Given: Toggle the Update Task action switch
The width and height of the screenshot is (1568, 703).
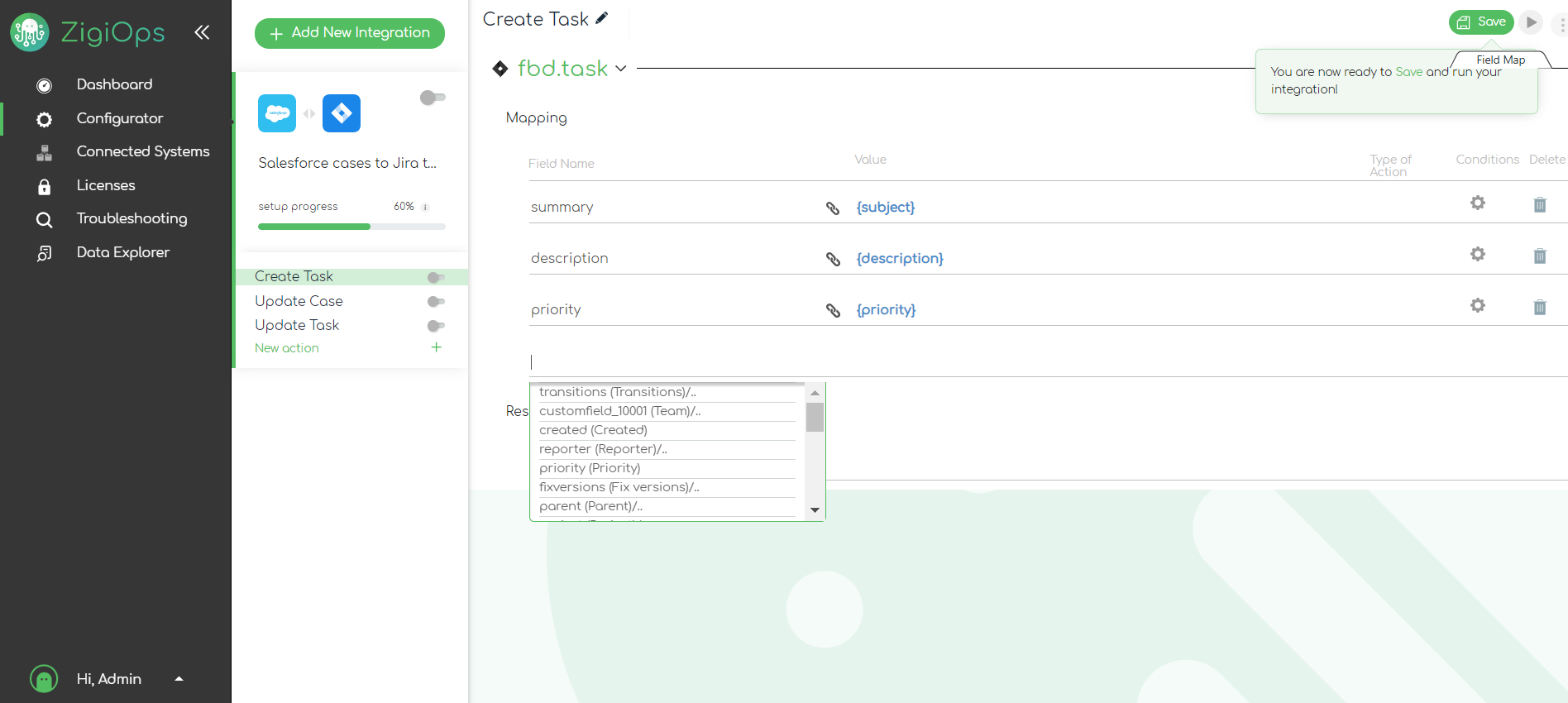Looking at the screenshot, I should 436,326.
